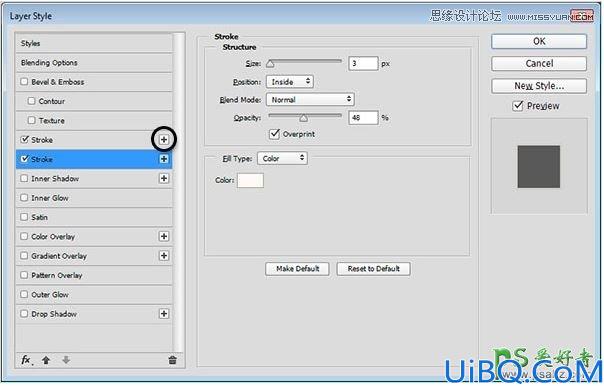Toggle the Overprint checkbox
This screenshot has width=604, height=386.
274,134
